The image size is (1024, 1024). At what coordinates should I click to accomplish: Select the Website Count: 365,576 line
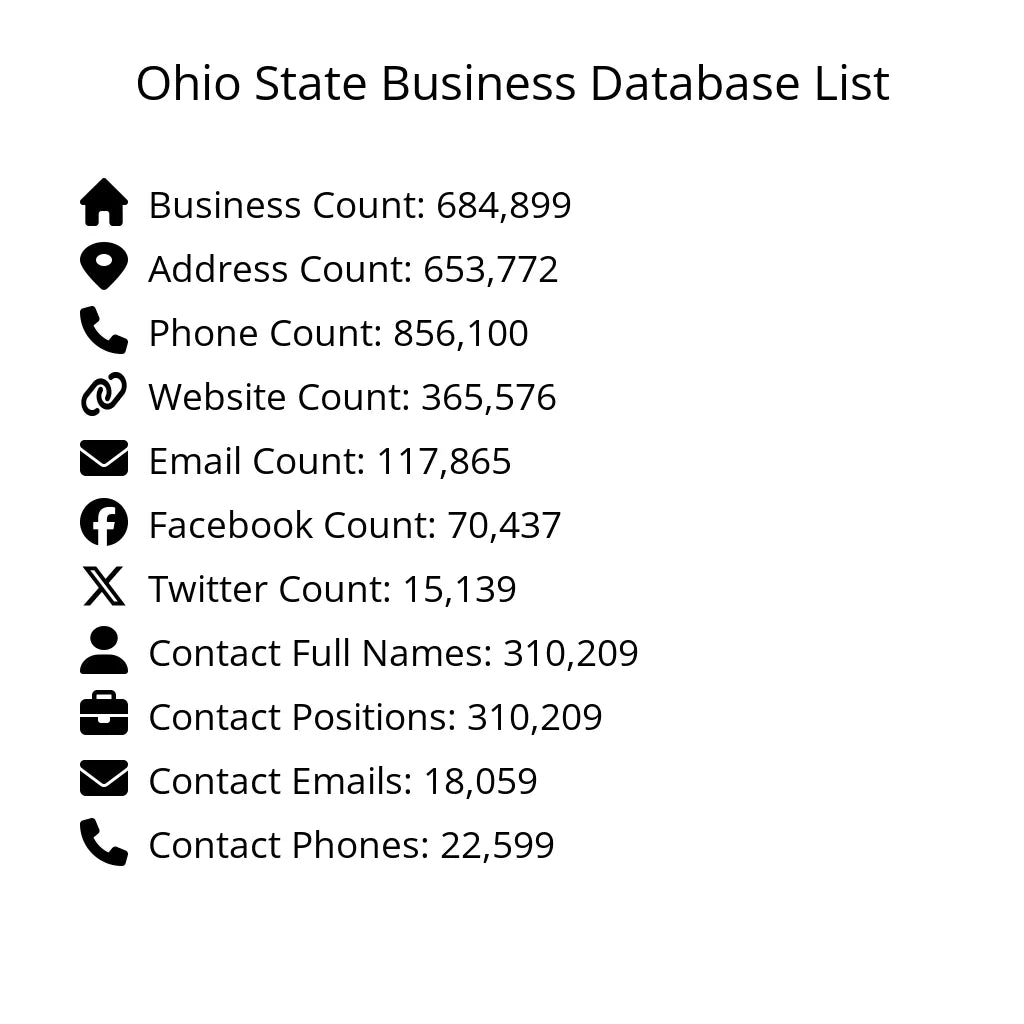[352, 397]
